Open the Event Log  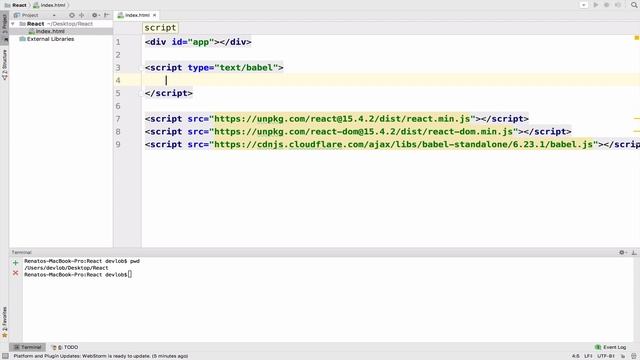click(611, 347)
